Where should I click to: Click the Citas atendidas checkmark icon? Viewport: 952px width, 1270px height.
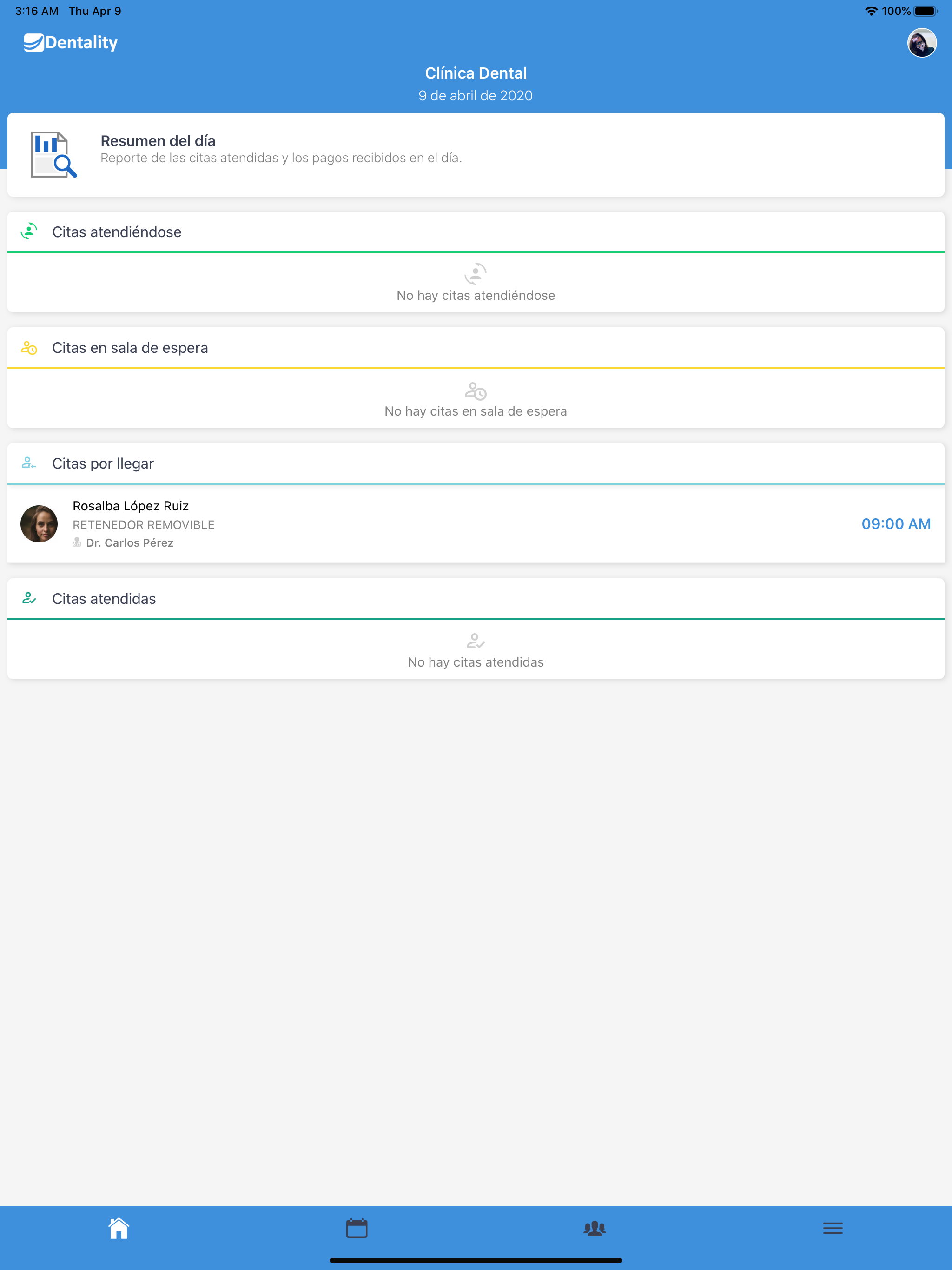[x=29, y=598]
